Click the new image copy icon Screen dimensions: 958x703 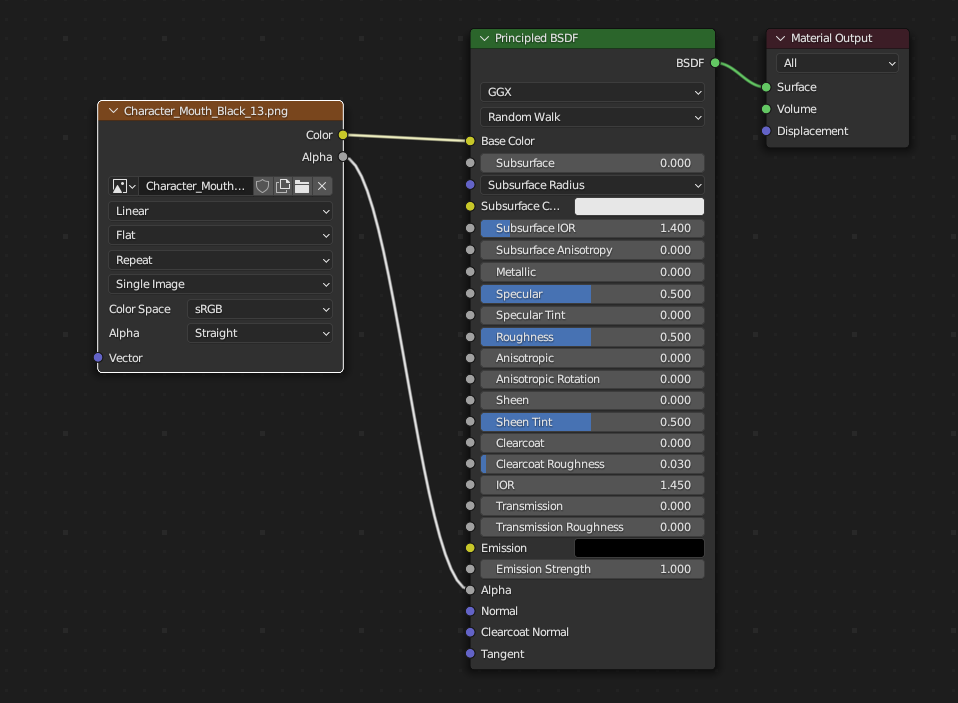[283, 186]
